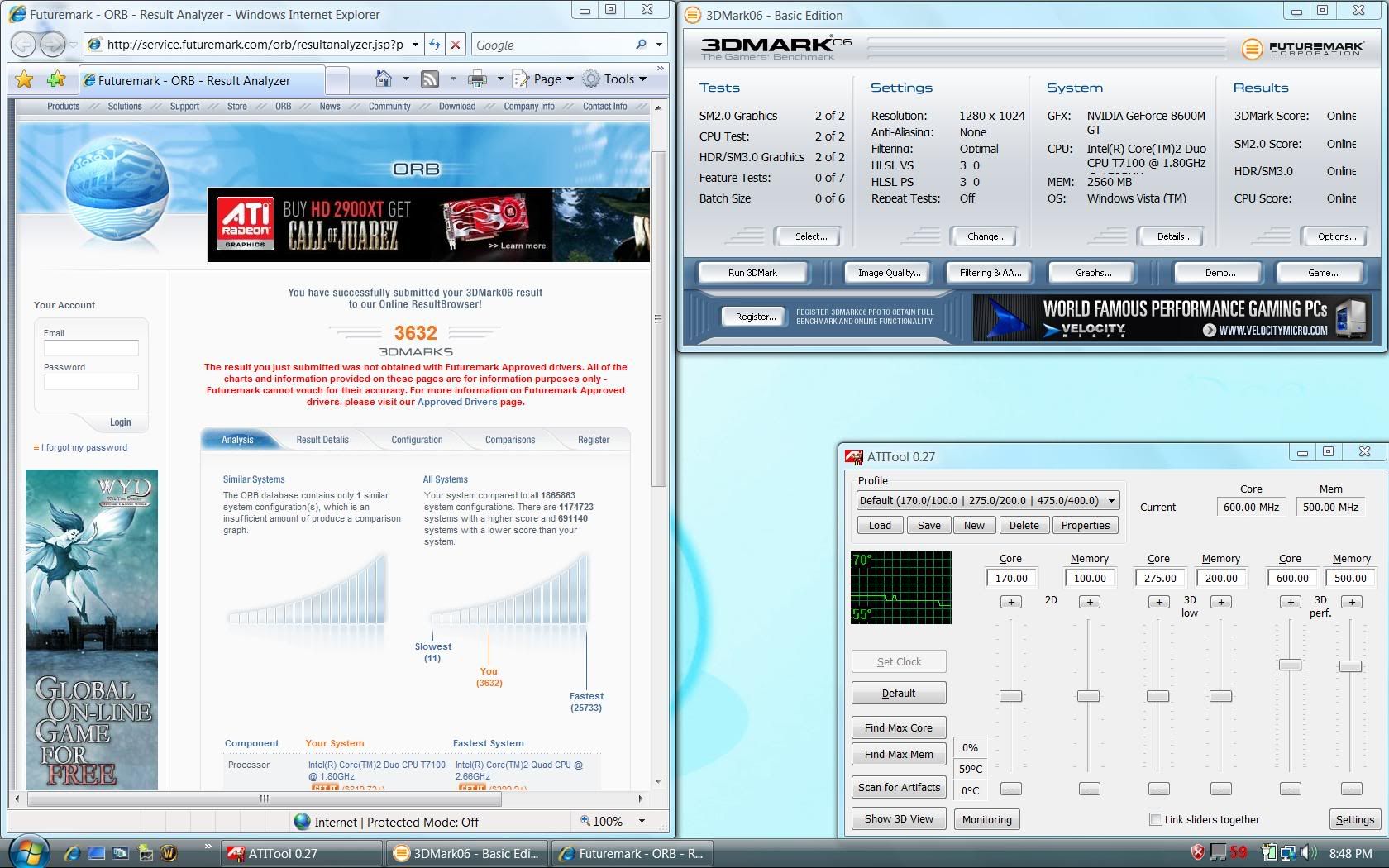
Task: Click the Velocity Micro gaming PCs banner
Action: pyautogui.click(x=1172, y=318)
